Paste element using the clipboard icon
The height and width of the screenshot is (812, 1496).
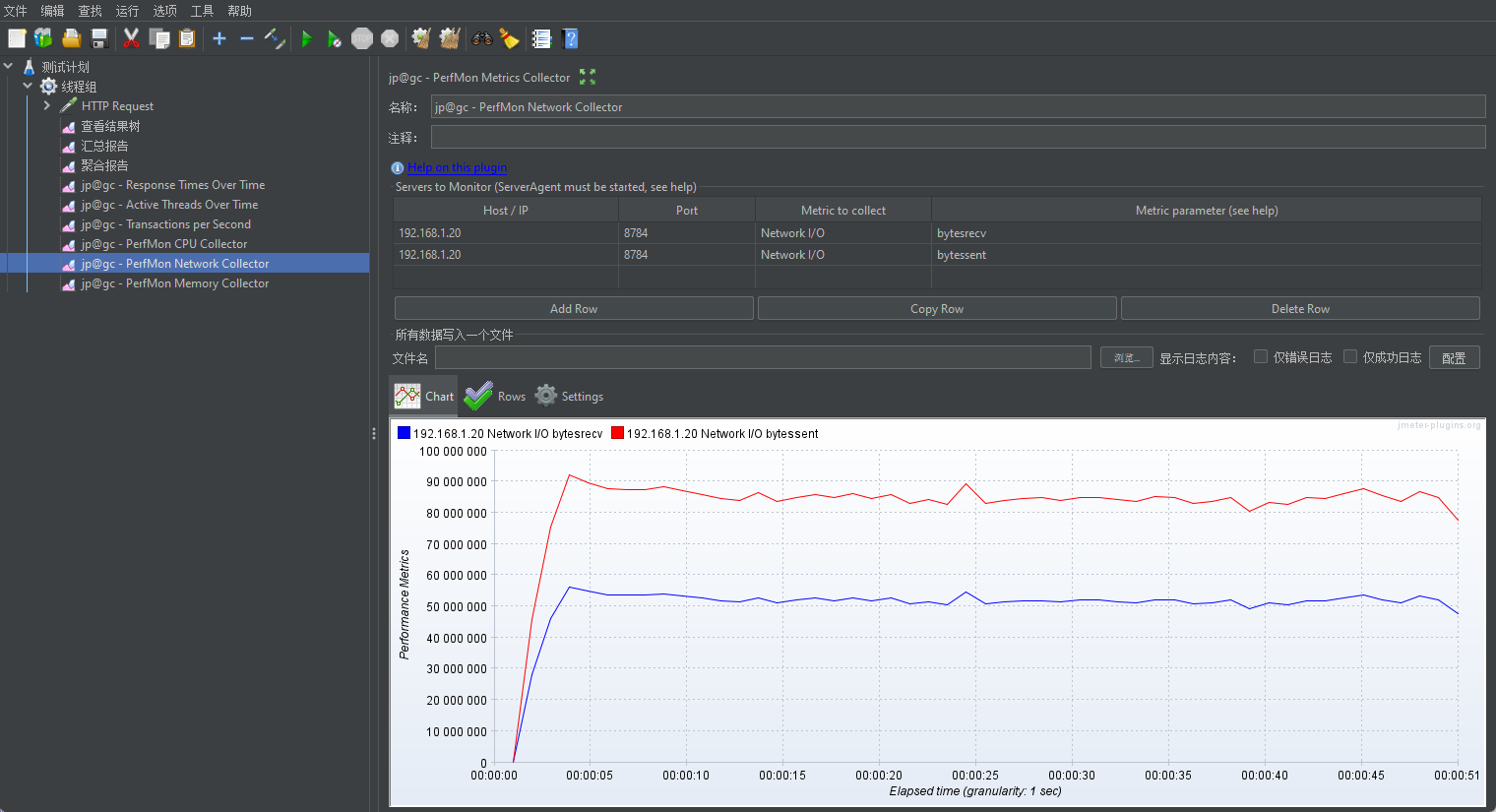tap(187, 38)
